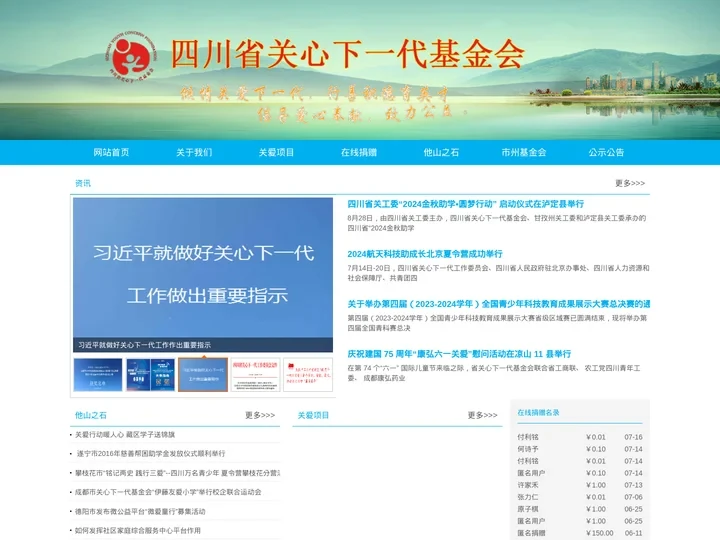Open the article 如何发挥社区家庭综合服务中心平台作用
Viewport: 720px width, 540px height.
tap(138, 531)
